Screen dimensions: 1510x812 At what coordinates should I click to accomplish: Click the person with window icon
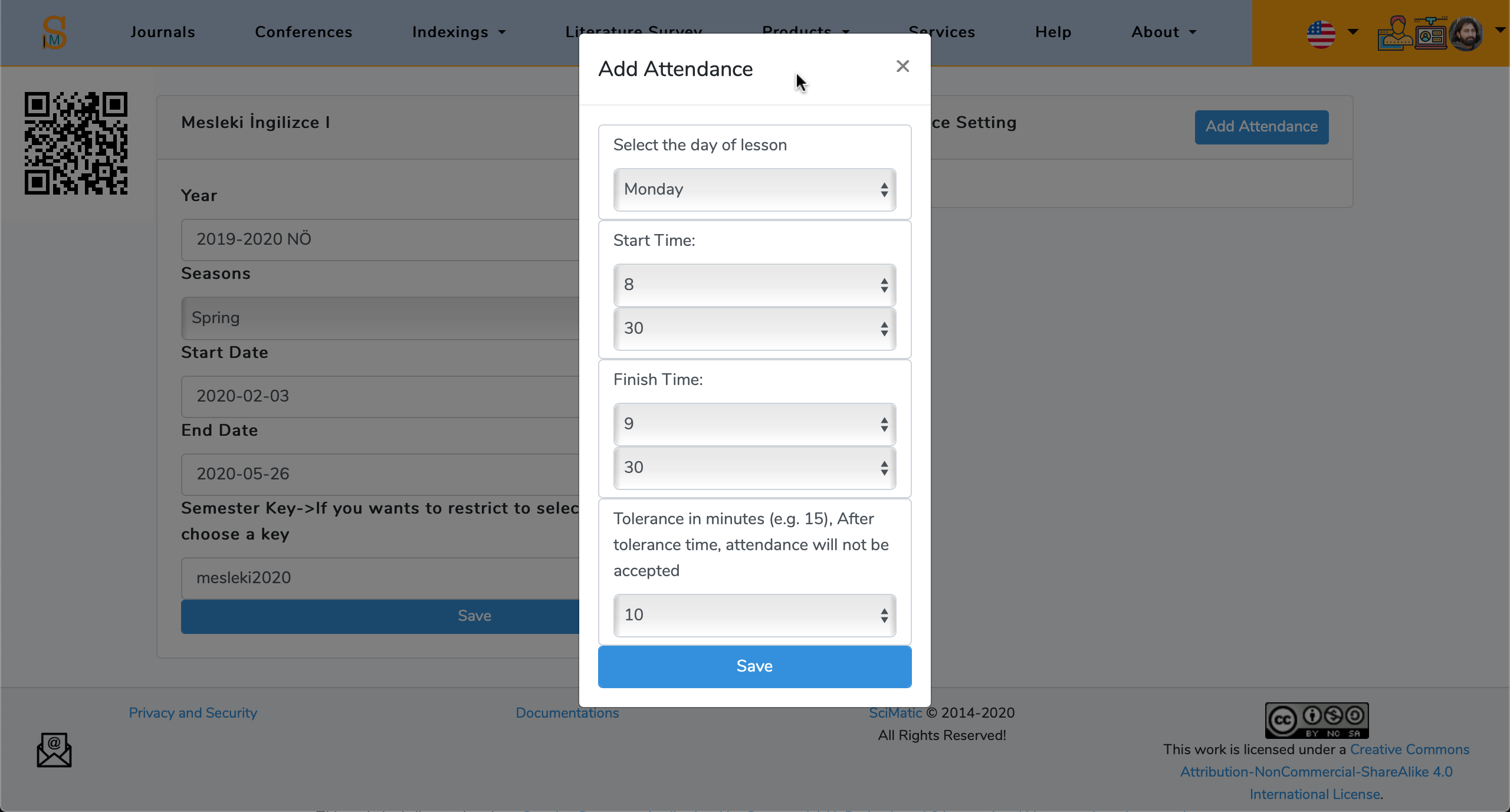pos(1394,34)
